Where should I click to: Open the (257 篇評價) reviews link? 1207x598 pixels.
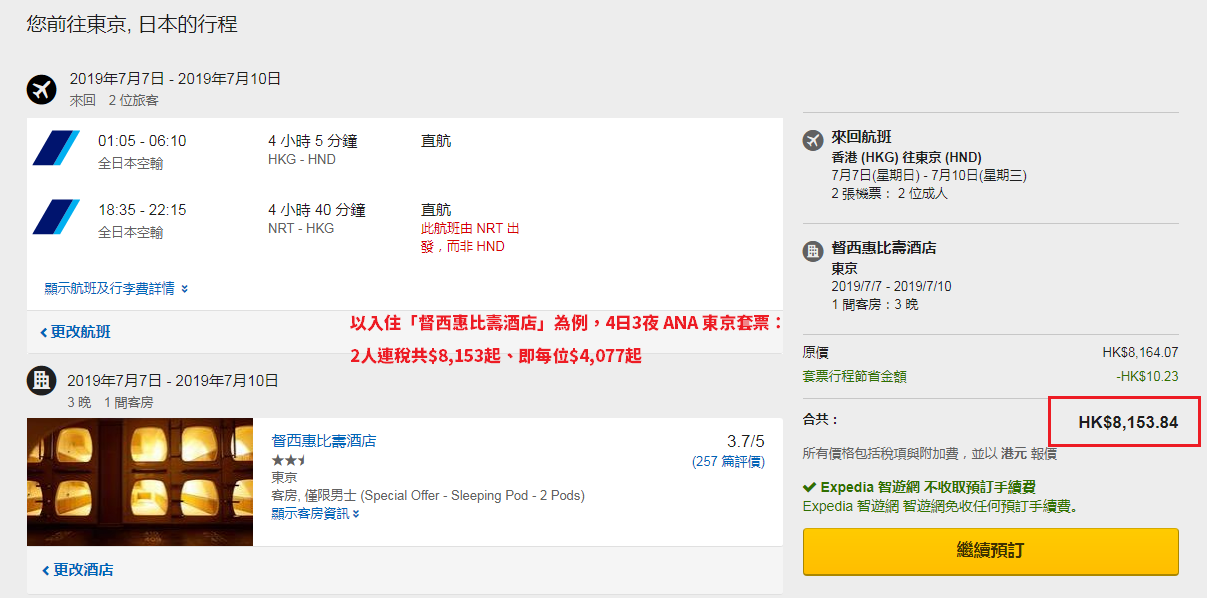tap(728, 462)
